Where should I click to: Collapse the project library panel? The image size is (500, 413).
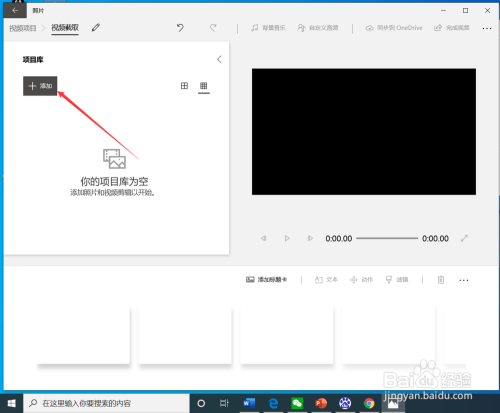coord(219,59)
